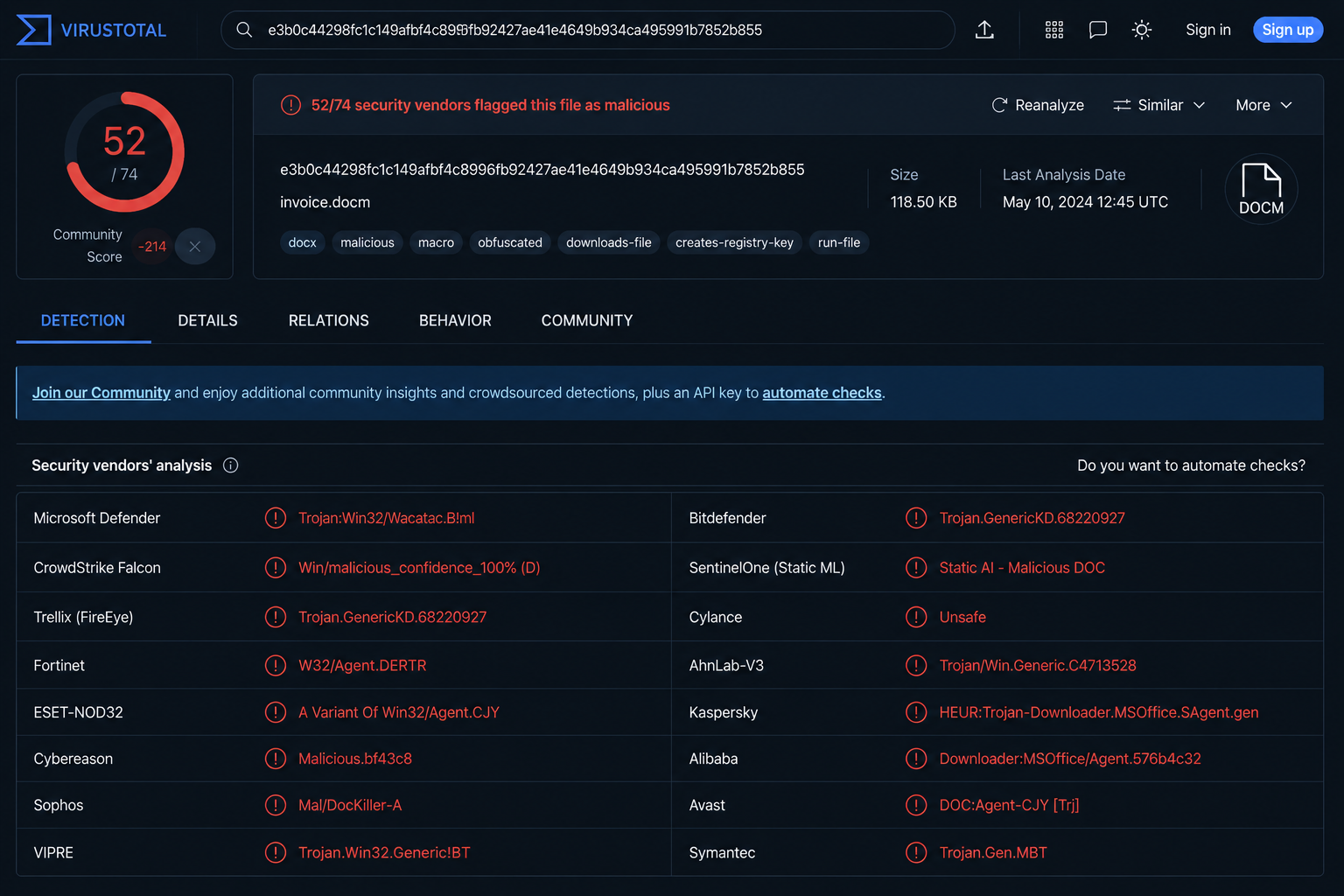Click HEUR:Trojan-Downloader.MSOffice.SAgent.gen detection
The height and width of the screenshot is (896, 1344).
point(1099,712)
